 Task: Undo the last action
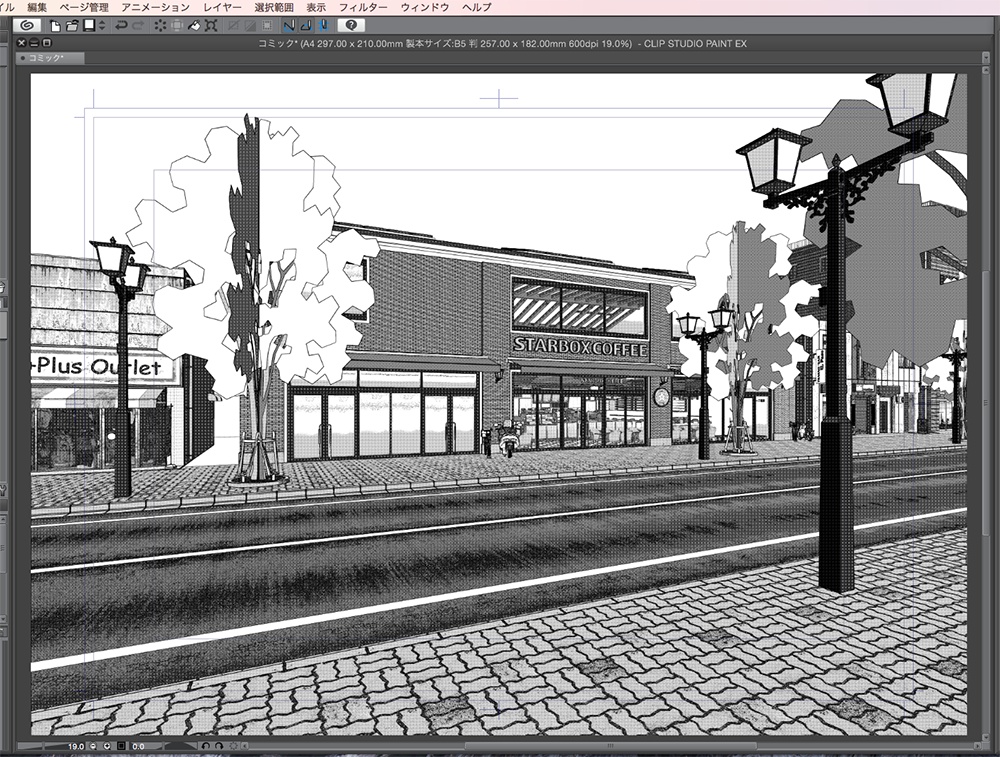pos(121,26)
